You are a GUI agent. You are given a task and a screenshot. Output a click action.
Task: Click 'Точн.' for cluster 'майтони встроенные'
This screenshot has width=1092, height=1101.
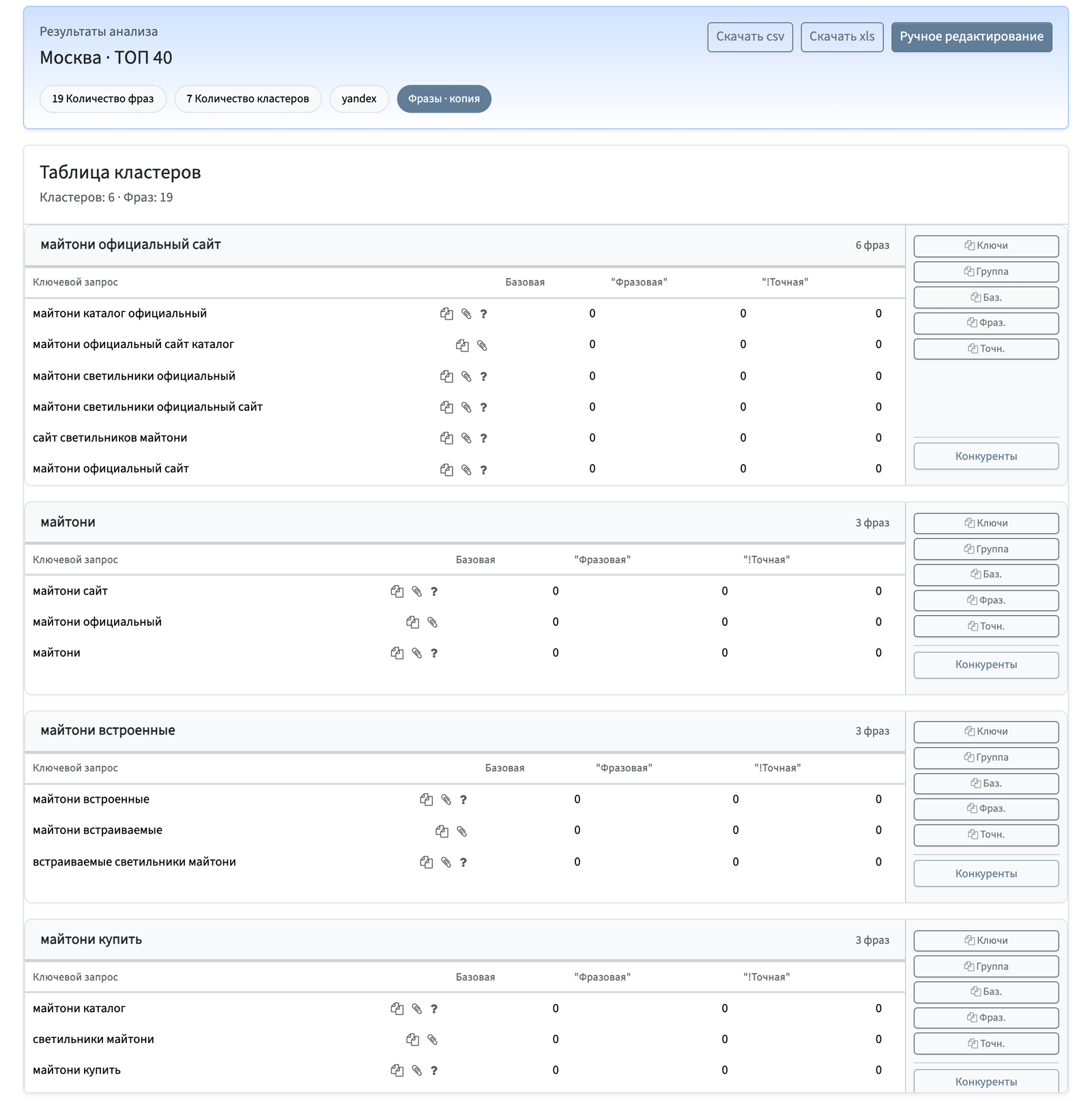(x=986, y=835)
